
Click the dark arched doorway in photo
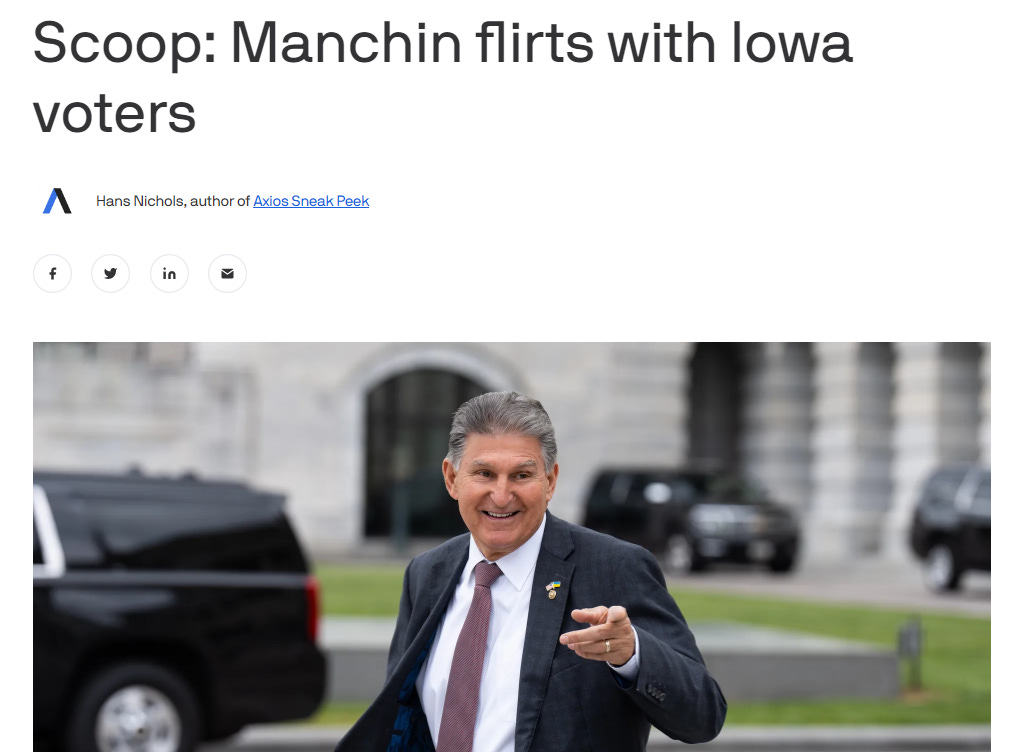419,454
